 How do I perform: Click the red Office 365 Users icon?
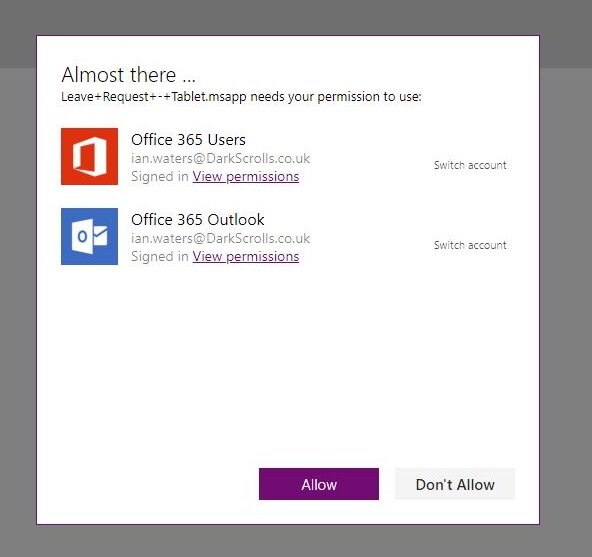(89, 156)
